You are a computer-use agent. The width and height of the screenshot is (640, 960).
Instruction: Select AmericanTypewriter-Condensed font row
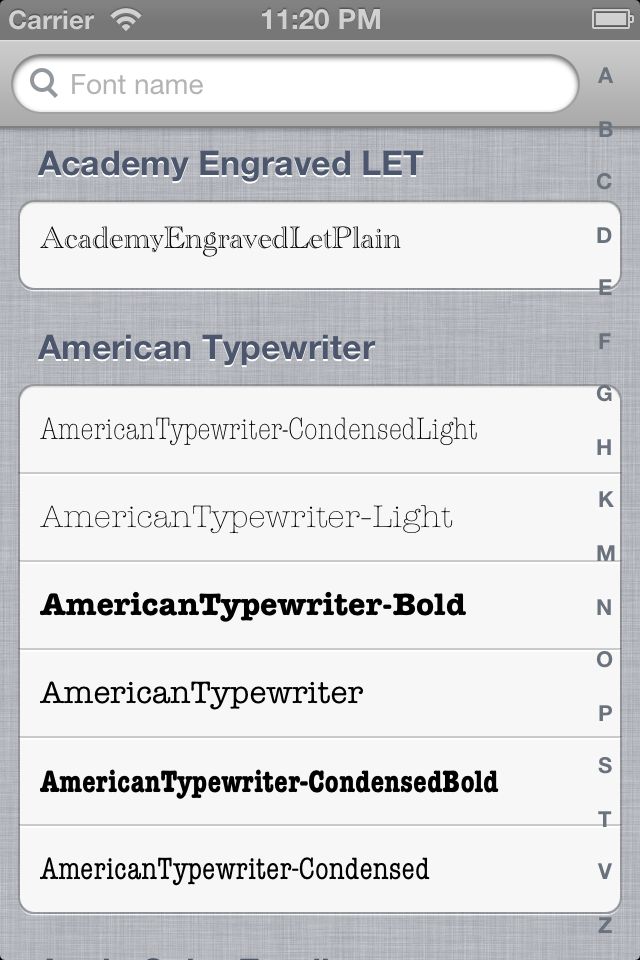click(320, 869)
